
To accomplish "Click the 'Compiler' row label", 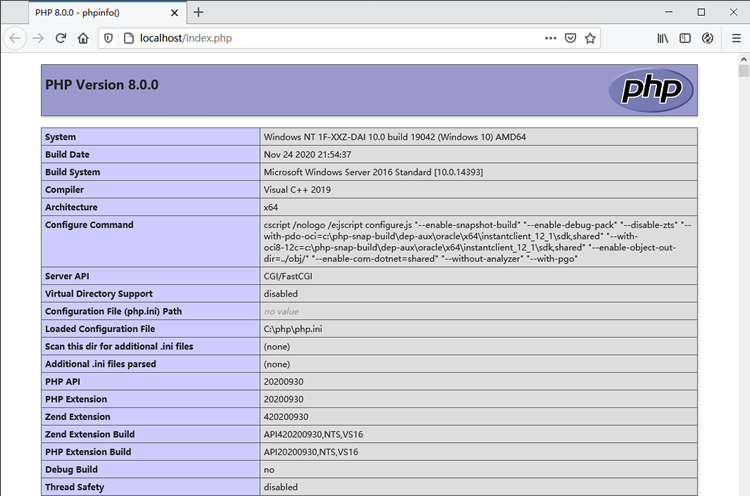I will (x=65, y=190).
